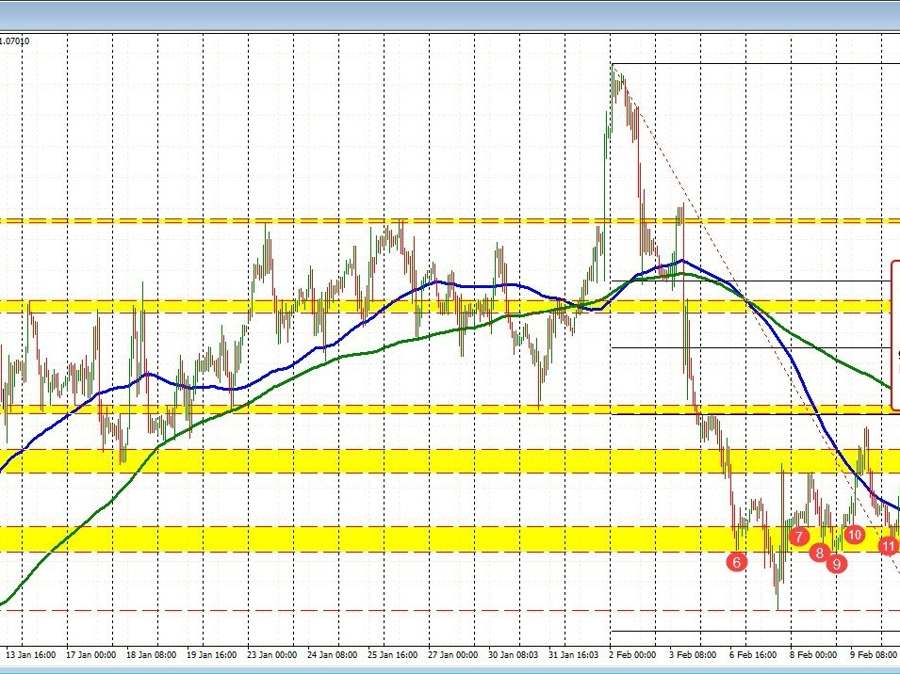The height and width of the screenshot is (674, 900).
Task: Click the 1.07010 price label
Action: click(15, 41)
